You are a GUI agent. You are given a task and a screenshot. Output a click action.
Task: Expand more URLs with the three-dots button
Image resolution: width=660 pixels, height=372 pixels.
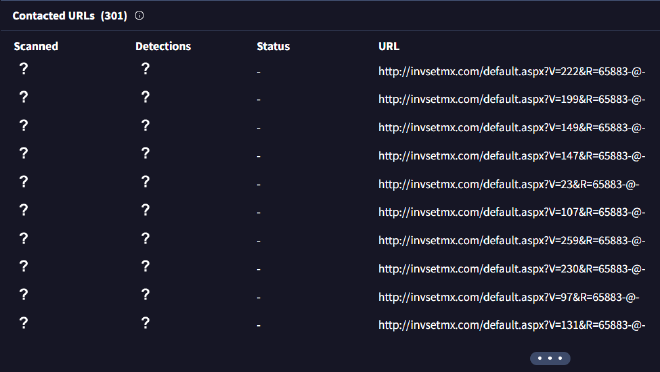pyautogui.click(x=550, y=358)
